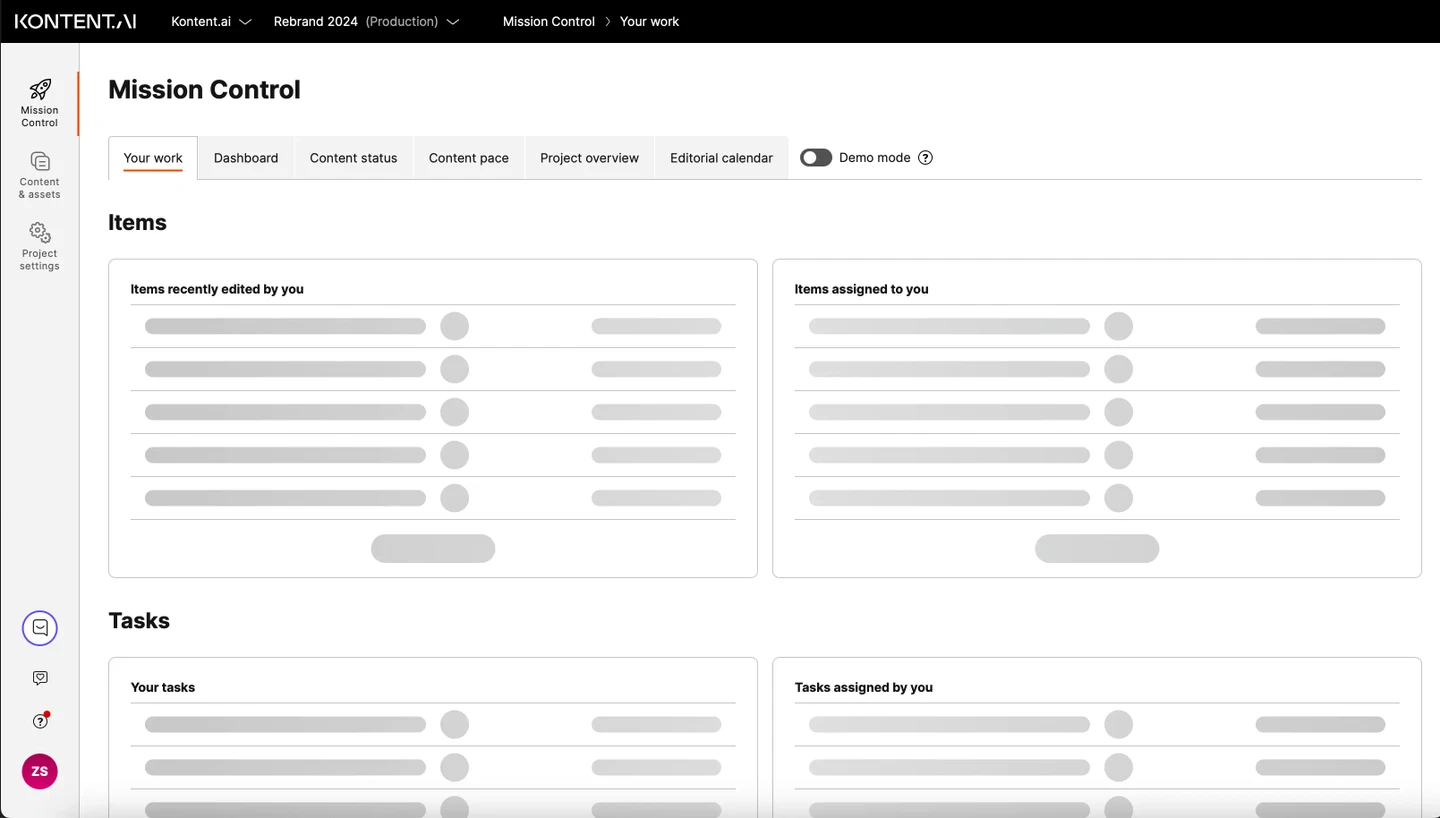Click the Kontent.ai logo
Viewport: 1440px width, 818px height.
tap(75, 21)
